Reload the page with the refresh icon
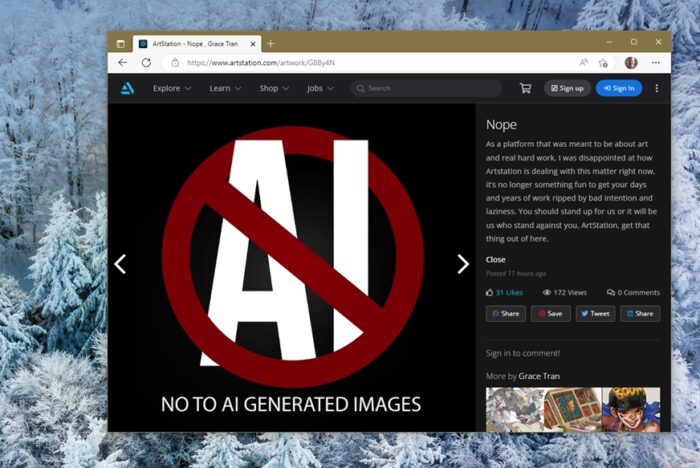Screen dimensions: 700x468 tap(146, 63)
